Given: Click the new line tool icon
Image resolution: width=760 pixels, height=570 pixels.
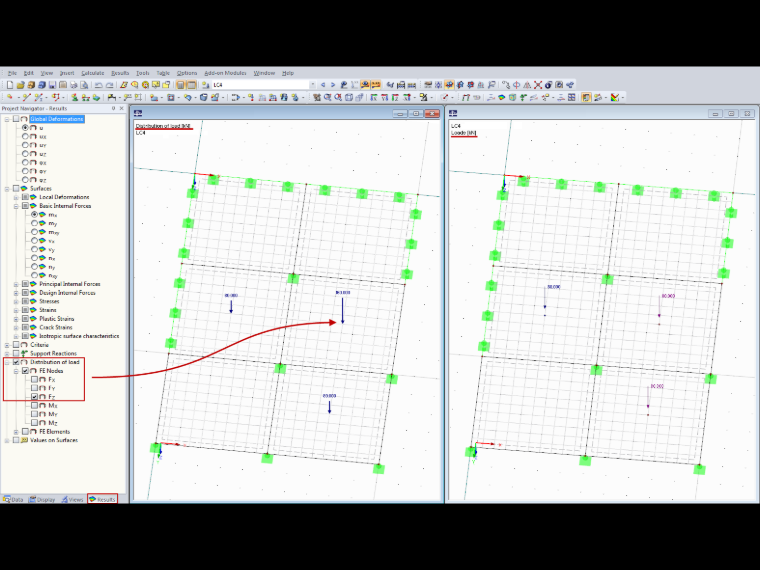Looking at the screenshot, I should (27, 97).
